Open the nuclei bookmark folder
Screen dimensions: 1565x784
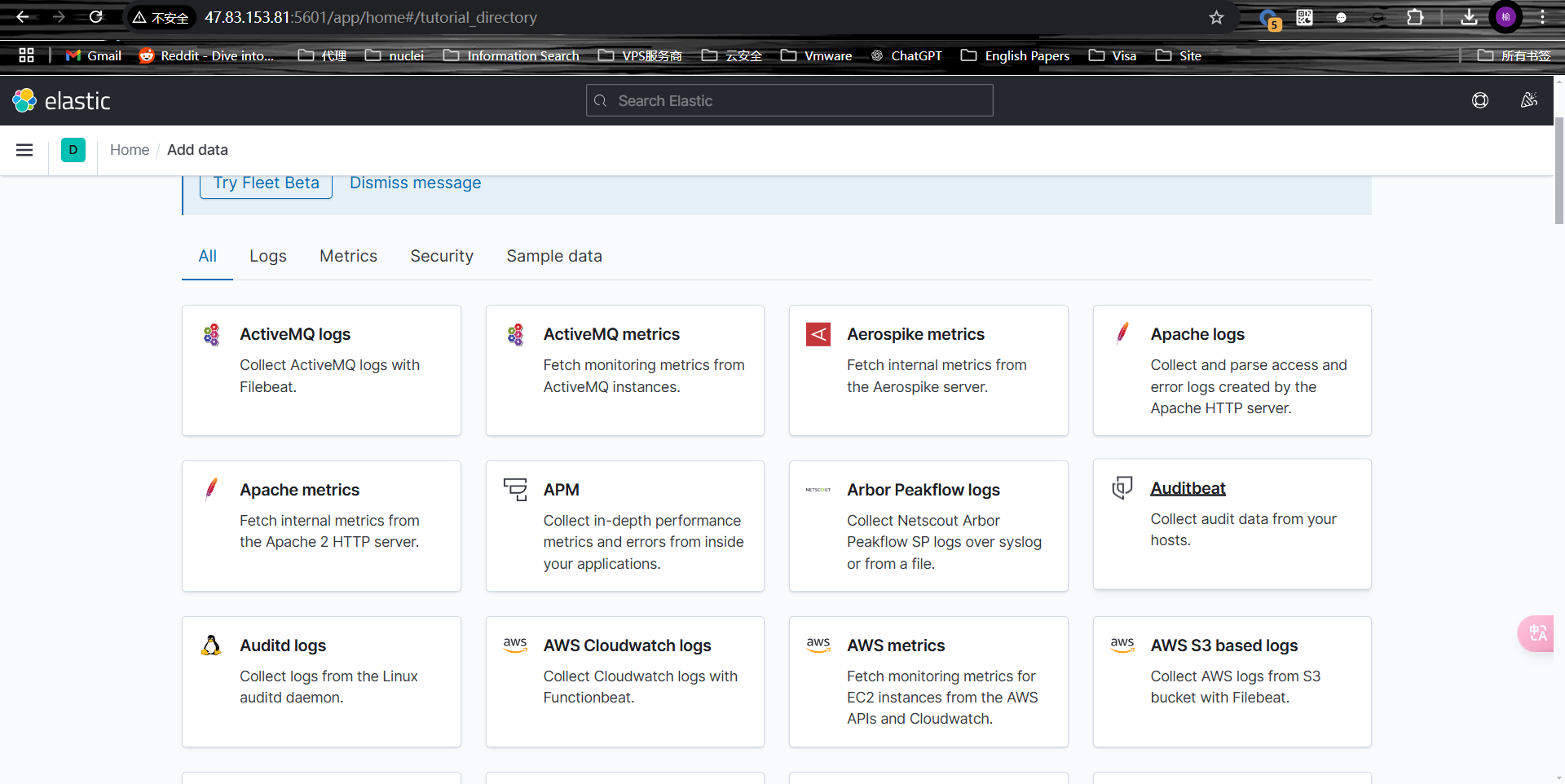tap(395, 55)
